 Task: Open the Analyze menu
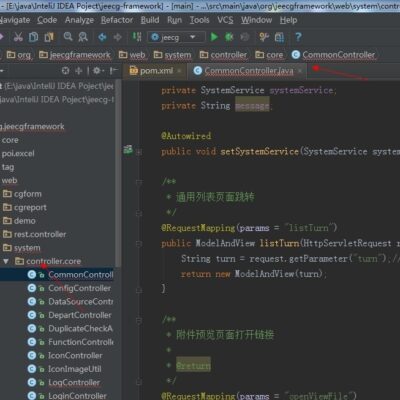coord(79,20)
